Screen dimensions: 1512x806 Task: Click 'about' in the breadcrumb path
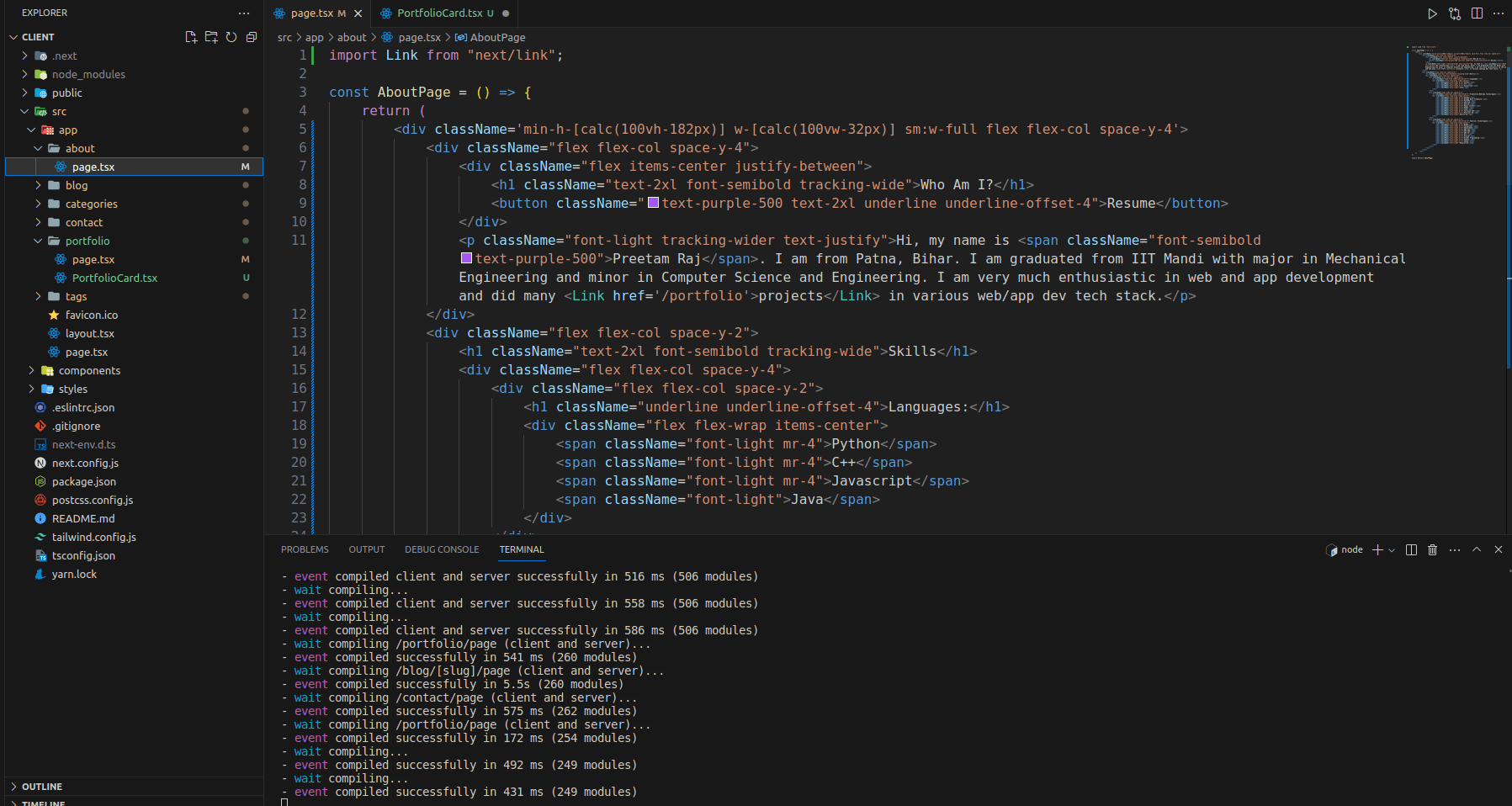pos(352,37)
